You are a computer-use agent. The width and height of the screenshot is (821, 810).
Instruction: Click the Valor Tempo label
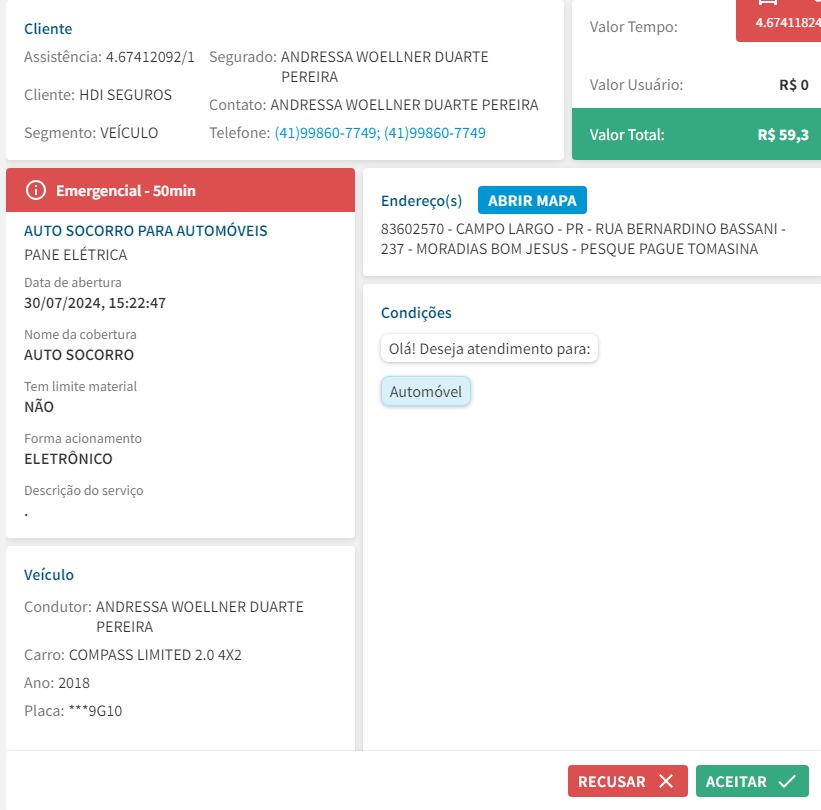pos(634,27)
